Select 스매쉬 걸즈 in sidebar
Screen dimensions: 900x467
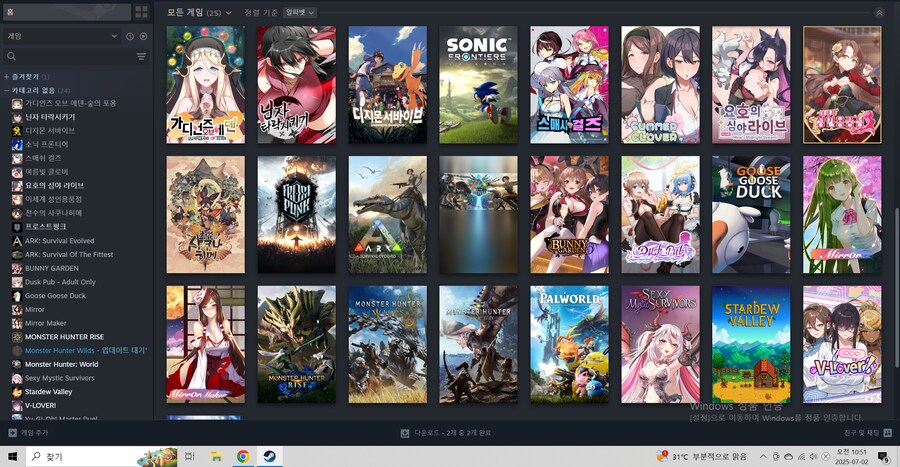pos(42,158)
